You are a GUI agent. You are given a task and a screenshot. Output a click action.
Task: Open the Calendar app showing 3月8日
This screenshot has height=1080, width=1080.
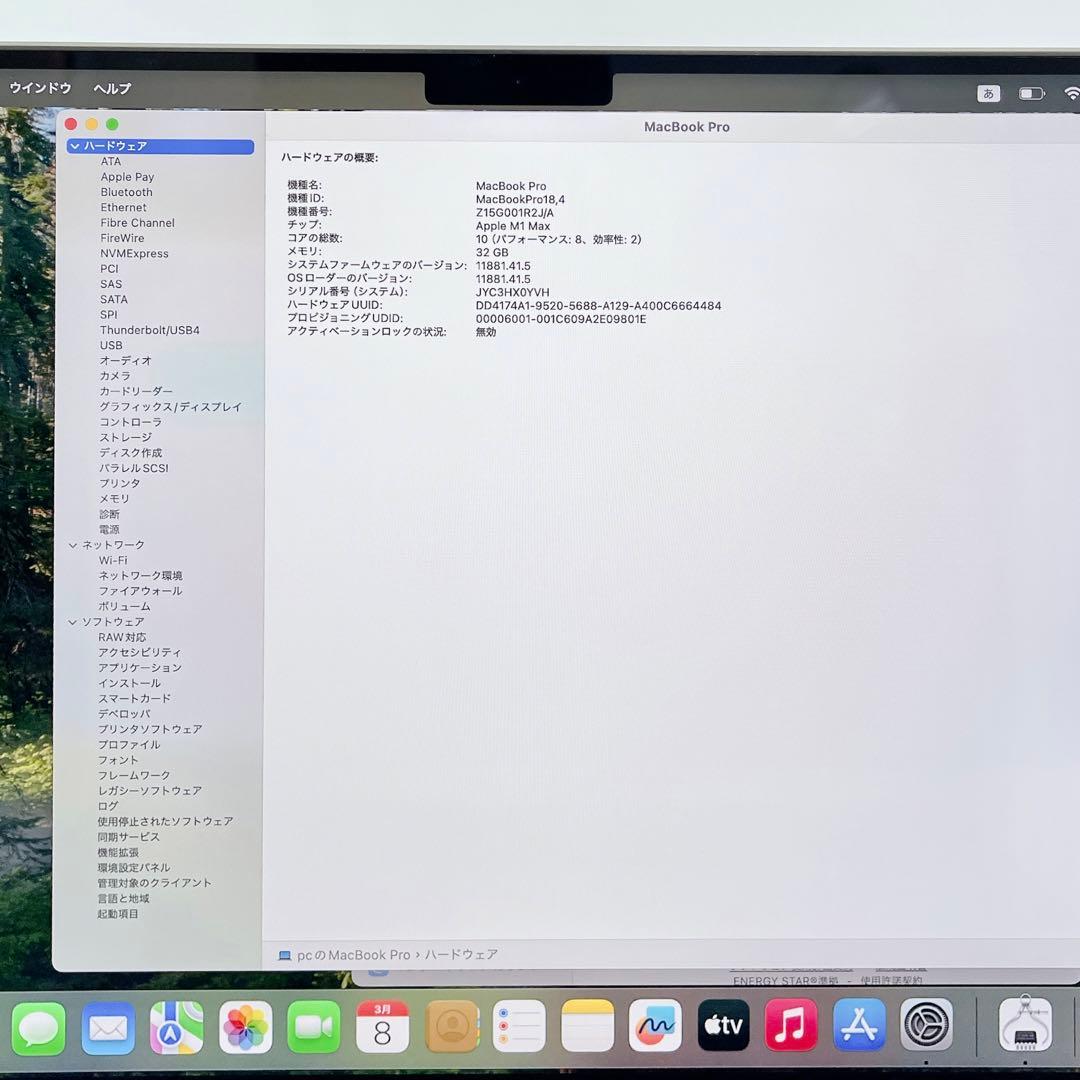point(381,1027)
